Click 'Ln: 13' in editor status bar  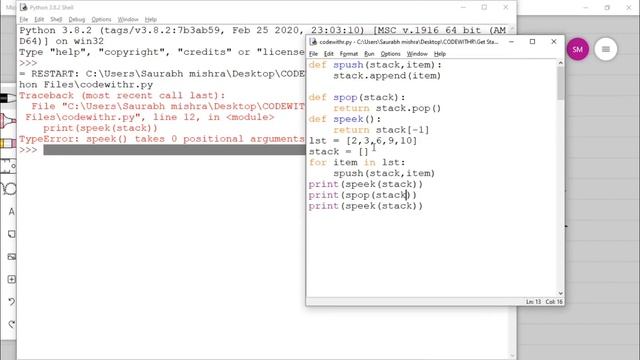coord(533,302)
